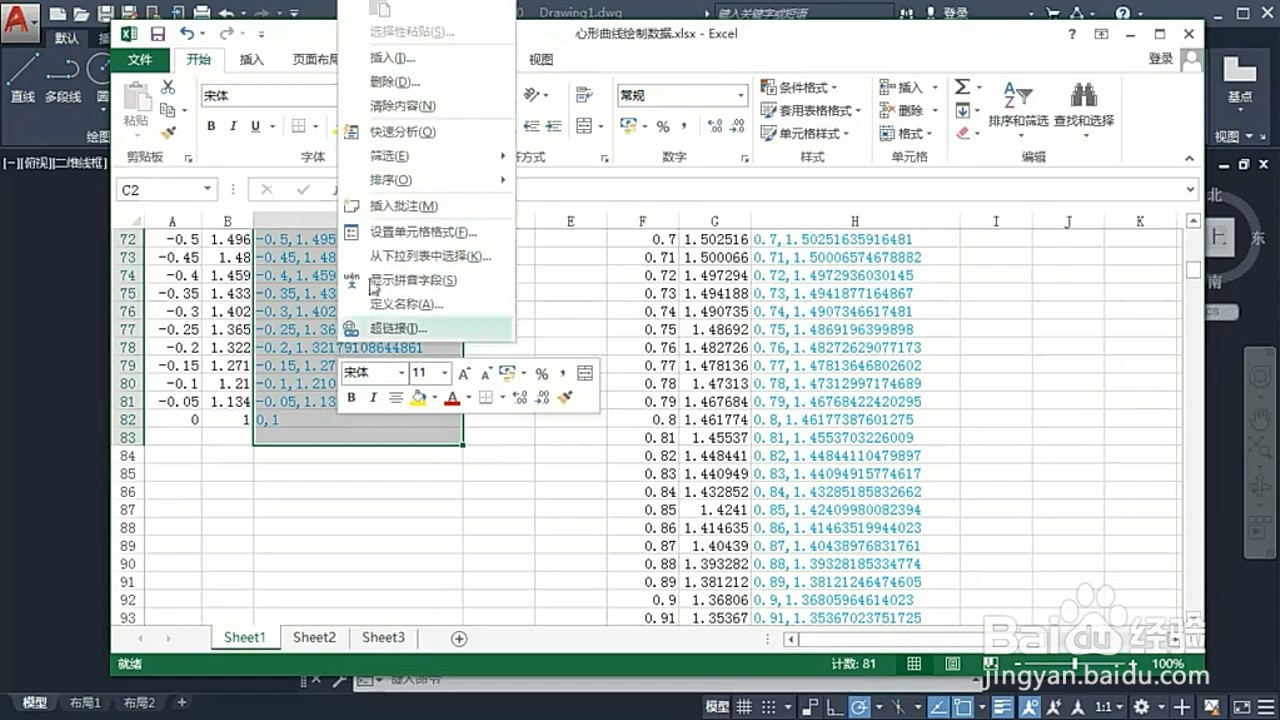Click the Copy icon in clipboard group

point(167,110)
